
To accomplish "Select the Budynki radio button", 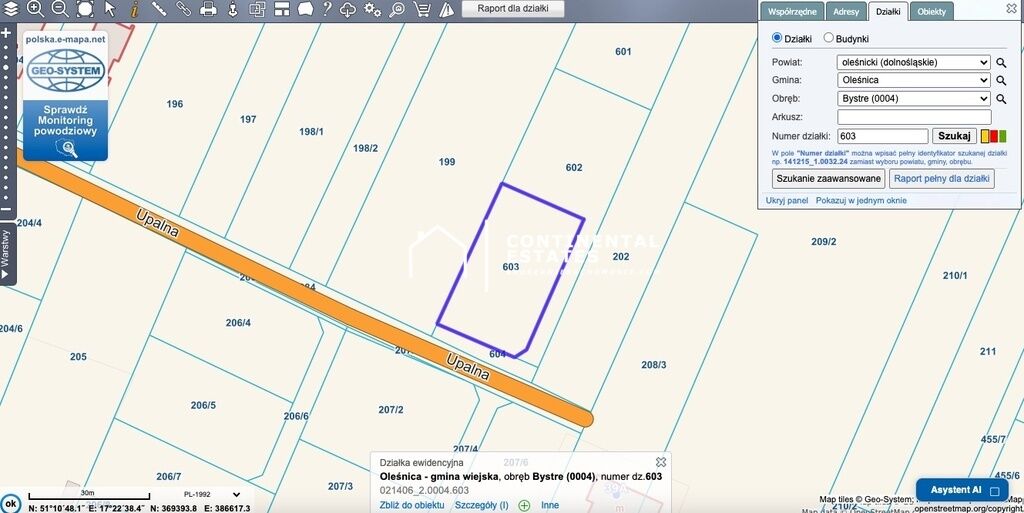I will pos(828,38).
